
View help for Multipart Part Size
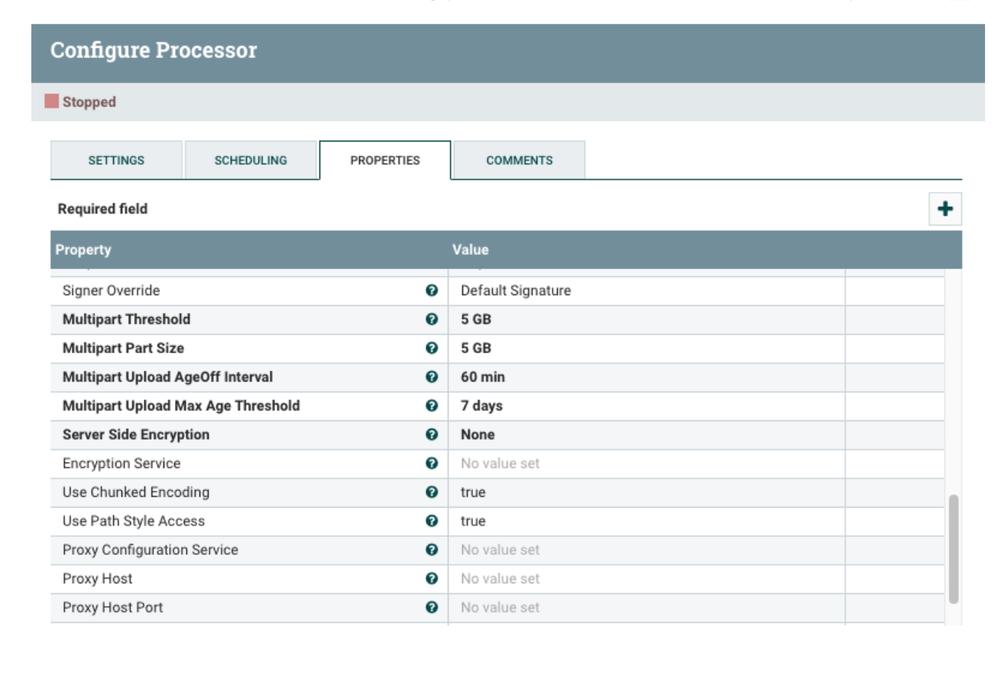click(x=431, y=348)
